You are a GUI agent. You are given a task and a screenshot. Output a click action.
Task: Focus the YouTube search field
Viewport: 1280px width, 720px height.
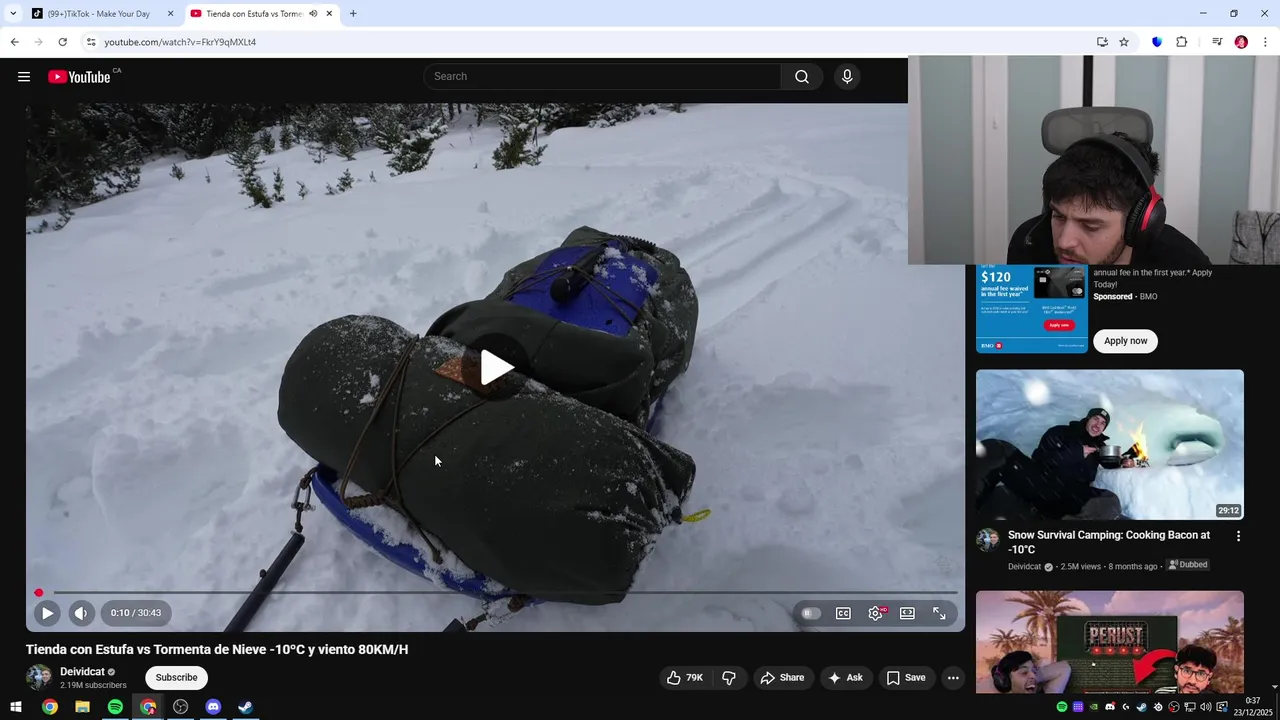[603, 77]
